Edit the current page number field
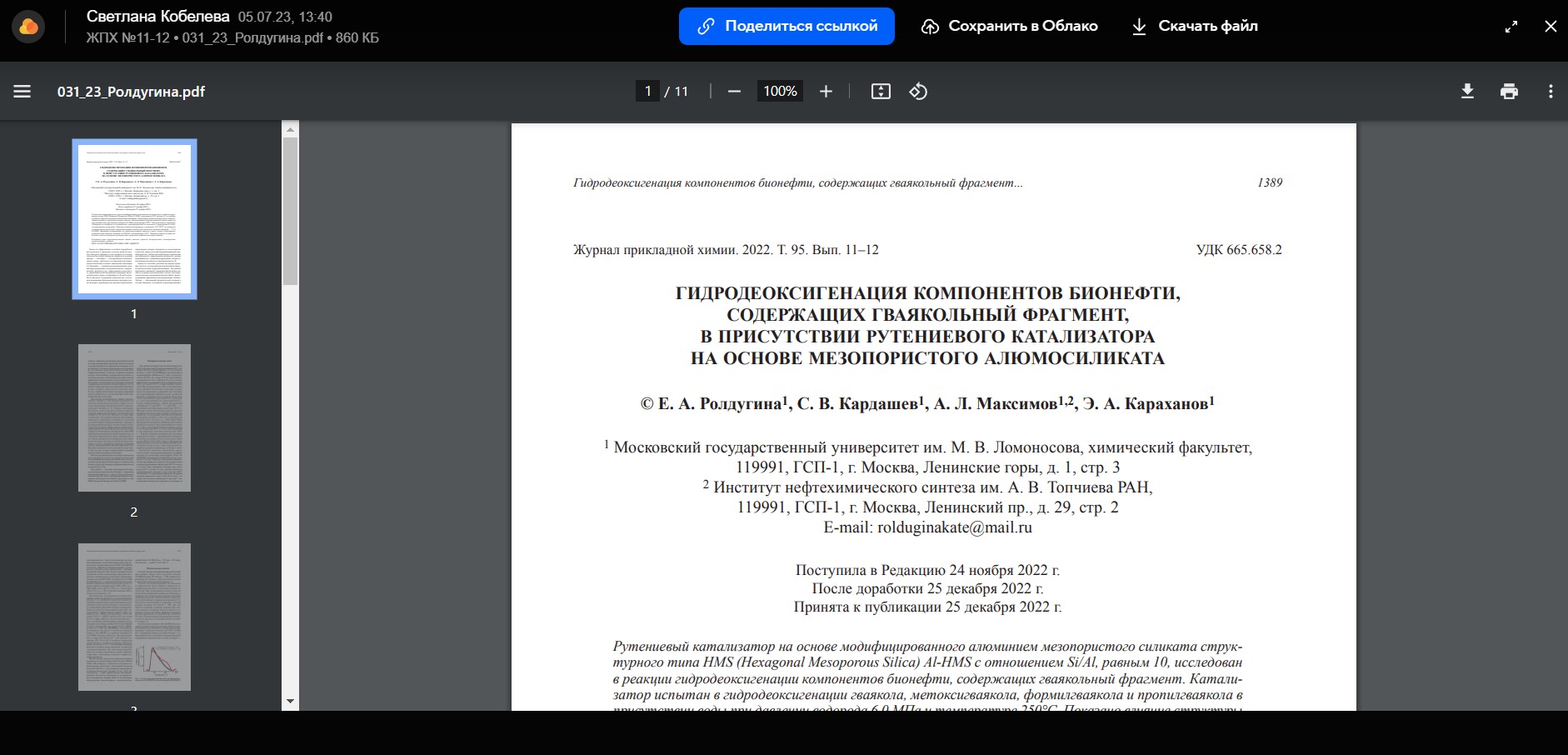This screenshot has width=1568, height=755. pos(648,92)
